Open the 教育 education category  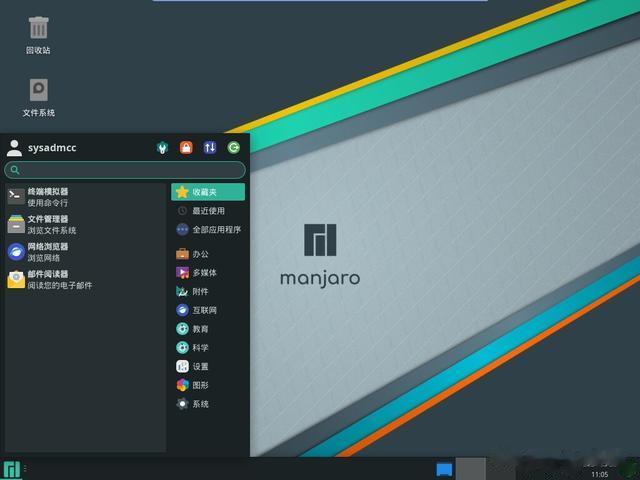click(208, 329)
